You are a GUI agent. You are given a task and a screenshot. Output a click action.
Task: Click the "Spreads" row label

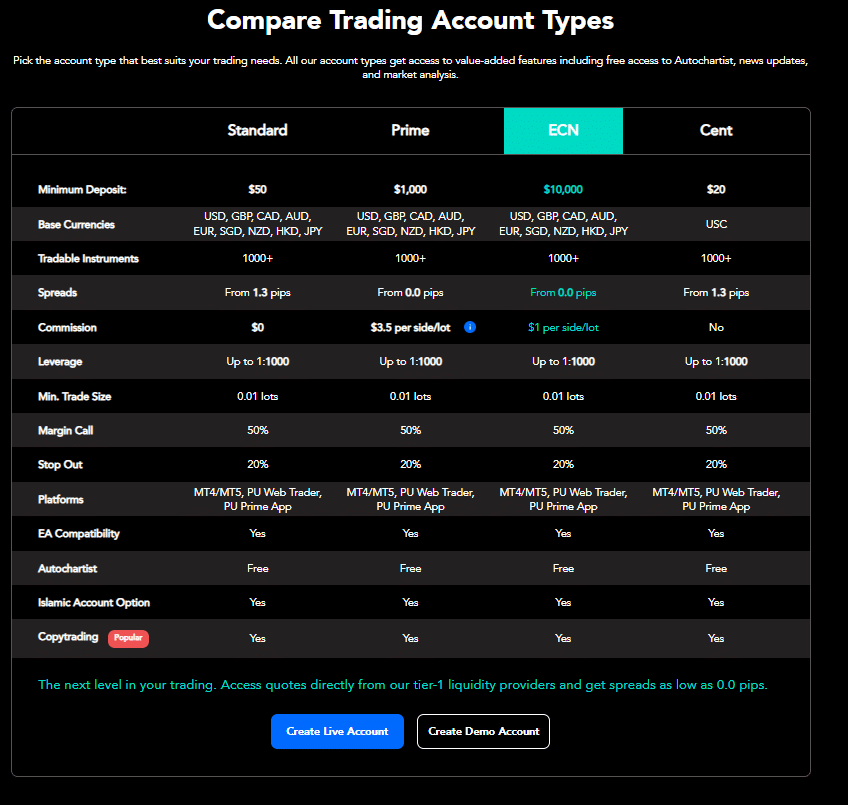point(57,293)
